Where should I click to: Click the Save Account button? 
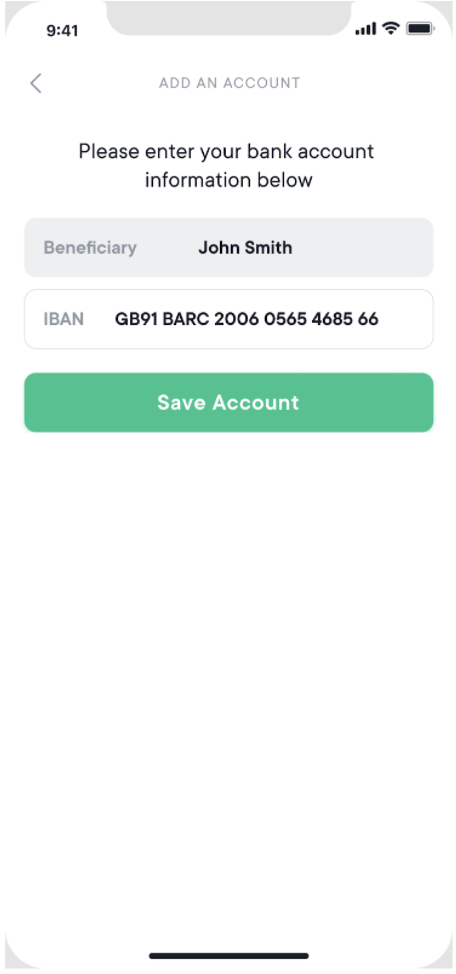tap(229, 403)
